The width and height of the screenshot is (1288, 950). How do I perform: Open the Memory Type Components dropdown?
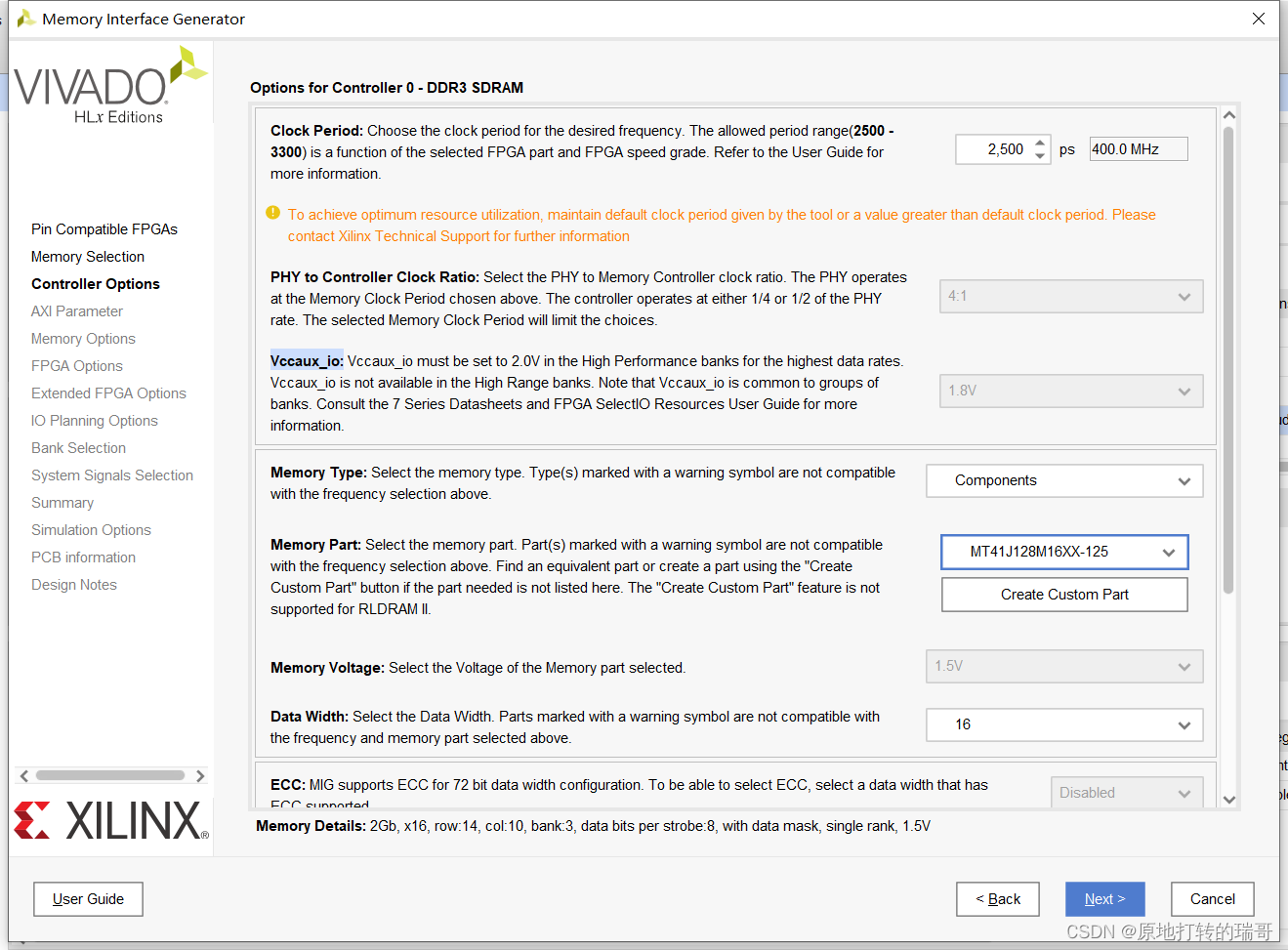(x=1064, y=480)
